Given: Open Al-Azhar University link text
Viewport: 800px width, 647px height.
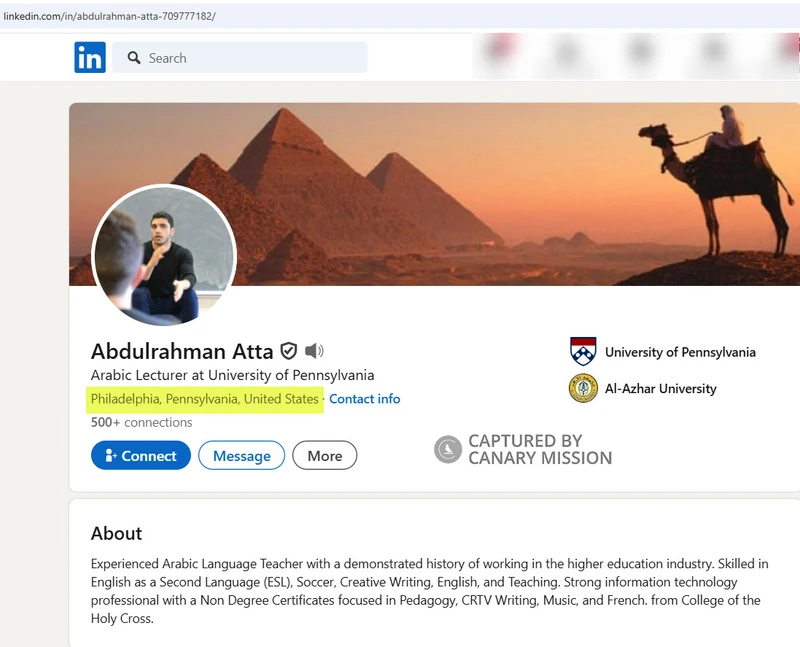Looking at the screenshot, I should tap(661, 389).
